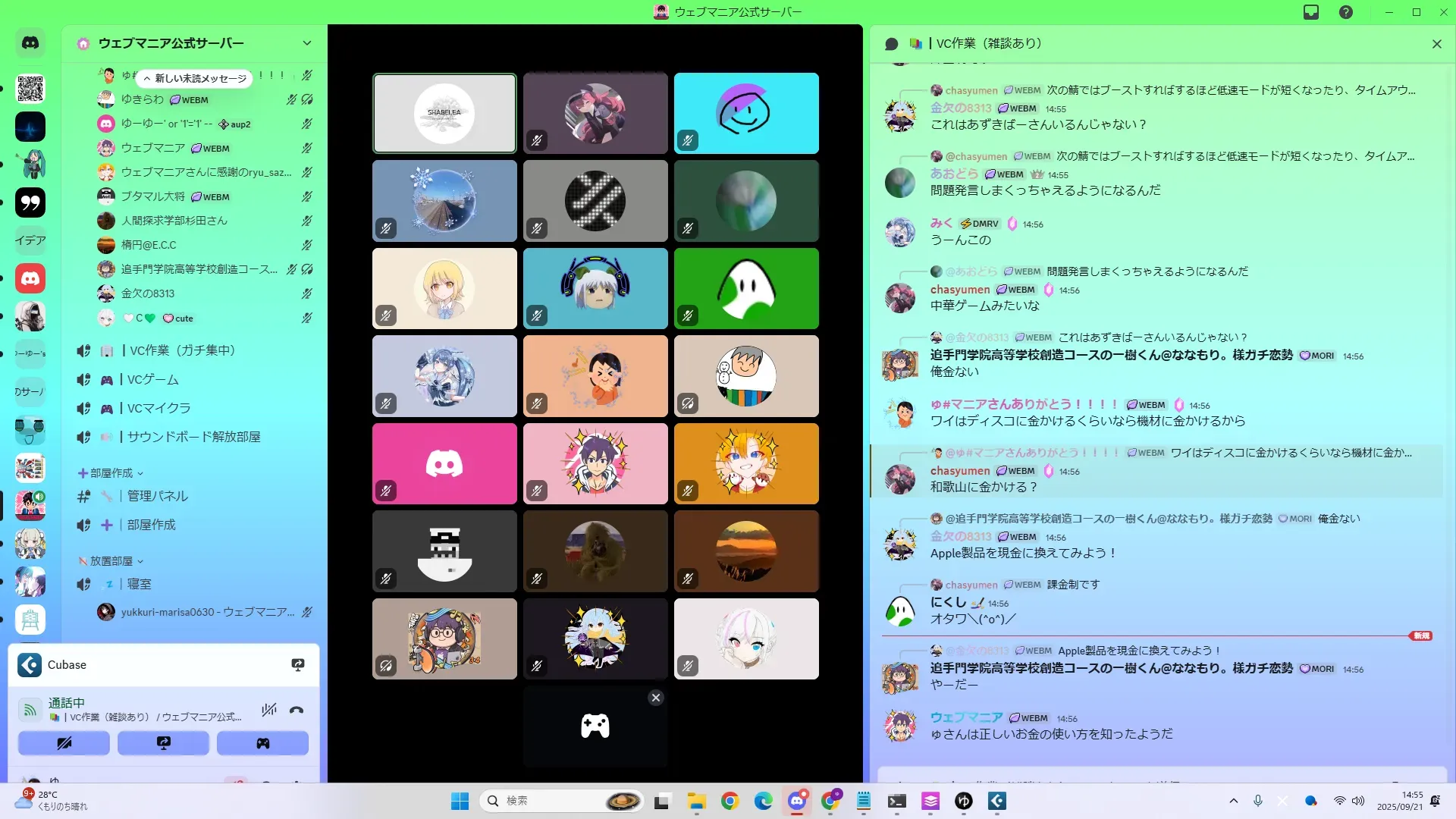Launch an activity with gamepad button
Image resolution: width=1456 pixels, height=819 pixels.
coord(262,743)
